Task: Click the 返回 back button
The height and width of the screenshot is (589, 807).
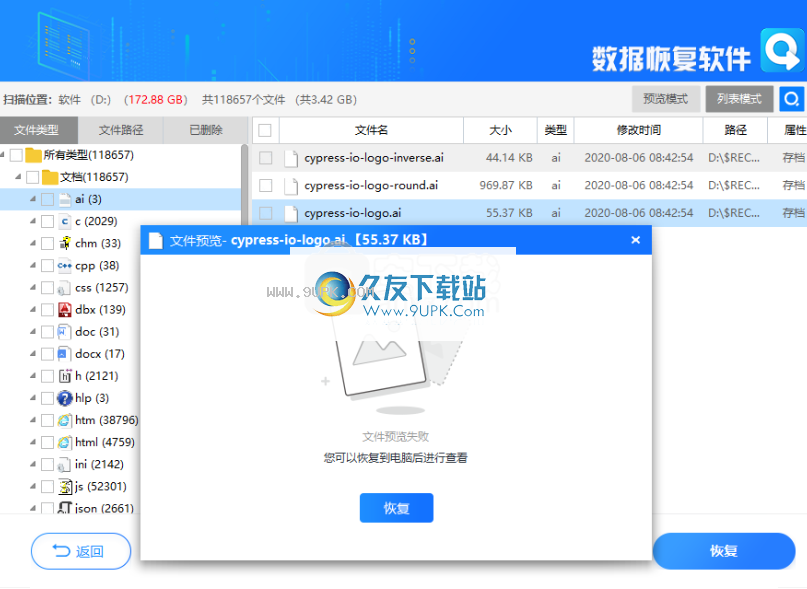Action: [x=81, y=551]
